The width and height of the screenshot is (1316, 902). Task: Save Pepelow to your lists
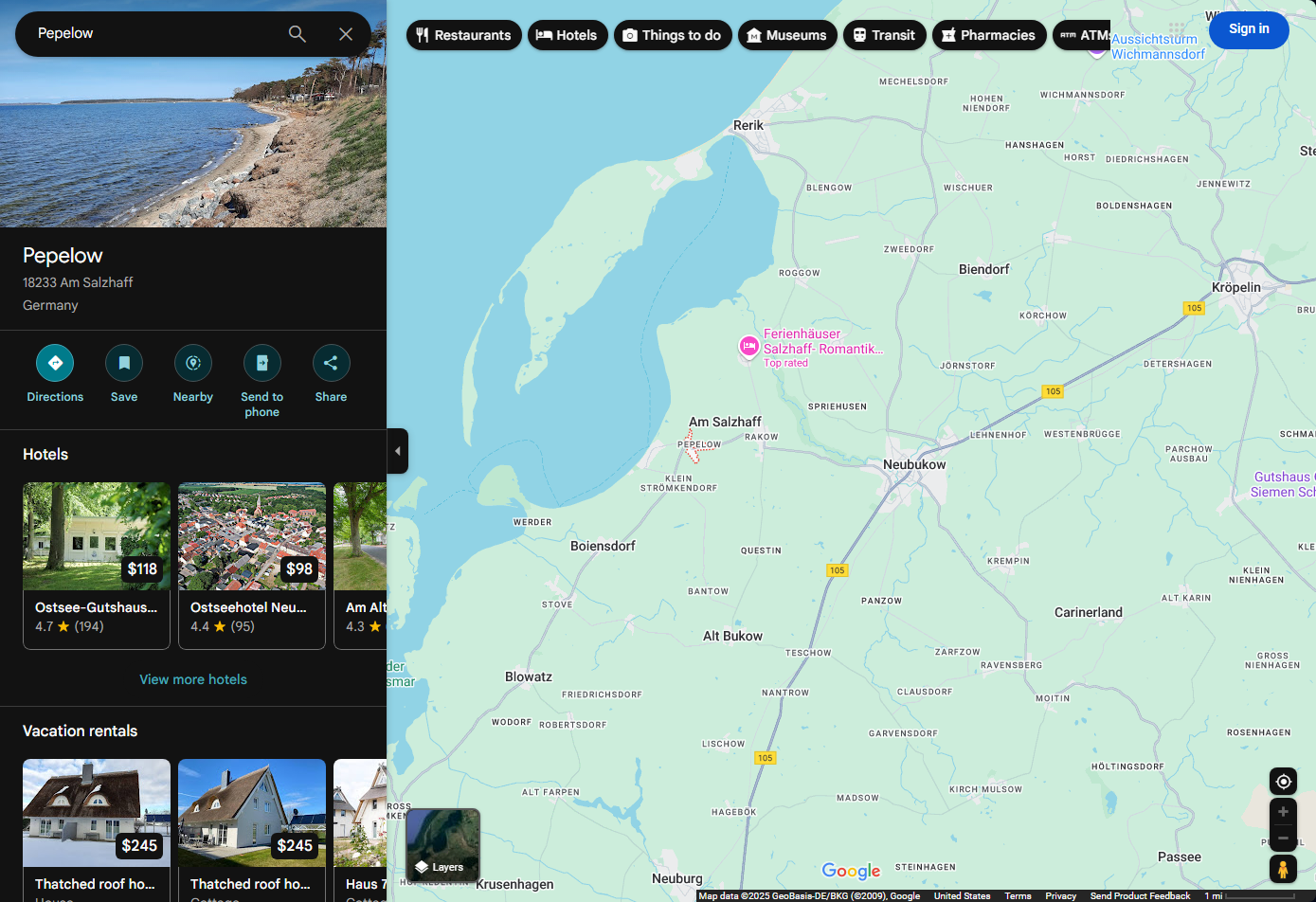pyautogui.click(x=124, y=373)
